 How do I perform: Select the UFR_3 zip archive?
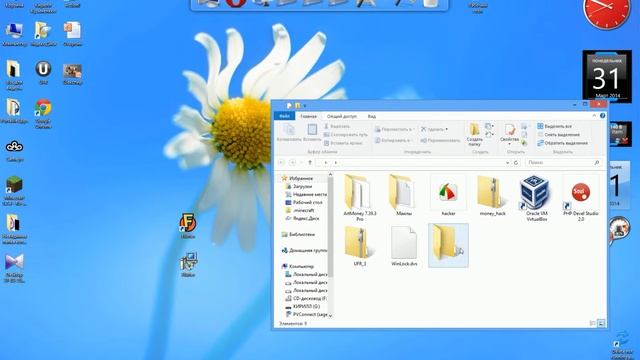(x=359, y=246)
